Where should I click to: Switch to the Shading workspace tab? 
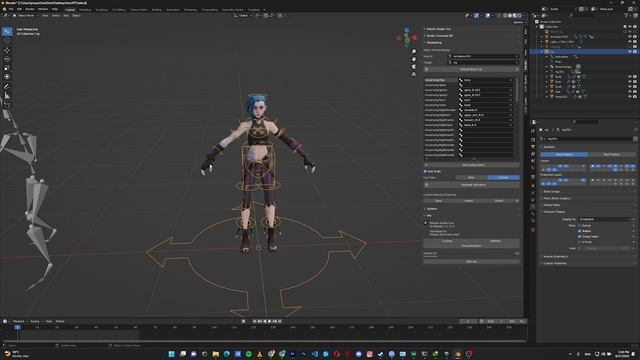[x=156, y=9]
